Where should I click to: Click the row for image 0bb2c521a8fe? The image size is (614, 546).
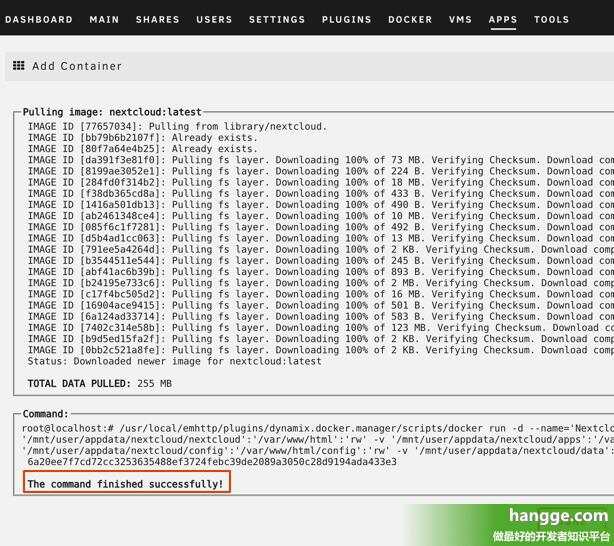coord(321,350)
